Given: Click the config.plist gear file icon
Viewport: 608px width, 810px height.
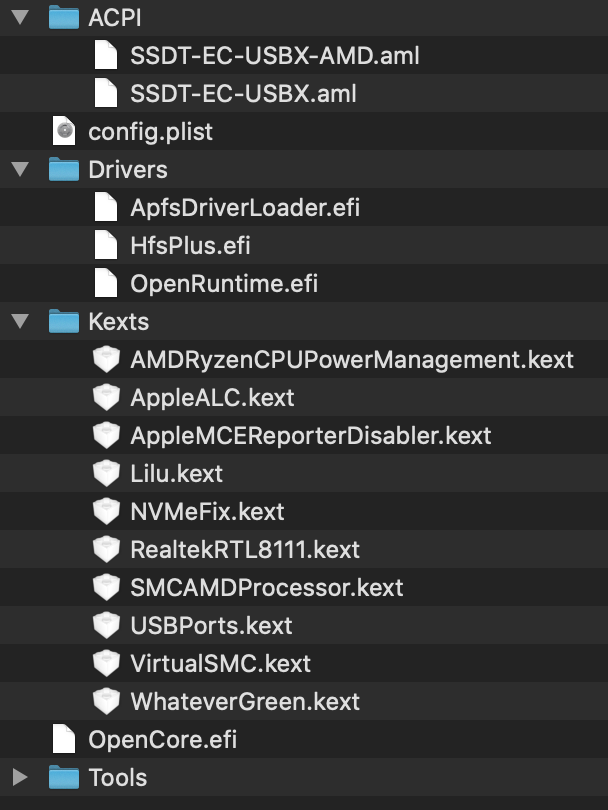Looking at the screenshot, I should 64,131.
